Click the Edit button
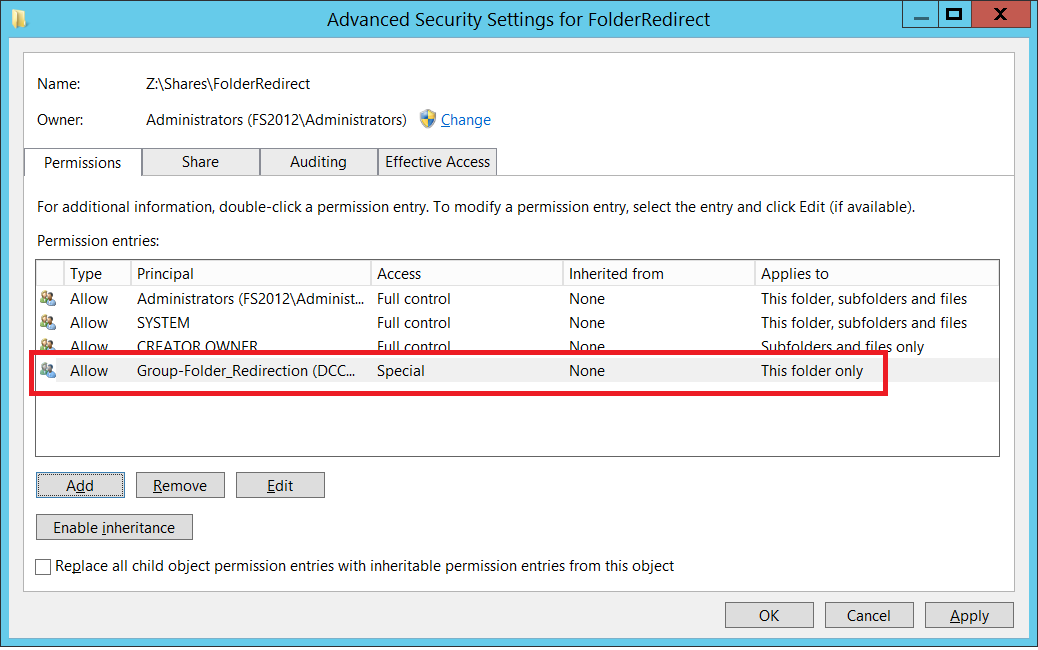This screenshot has width=1038, height=650. tap(280, 485)
